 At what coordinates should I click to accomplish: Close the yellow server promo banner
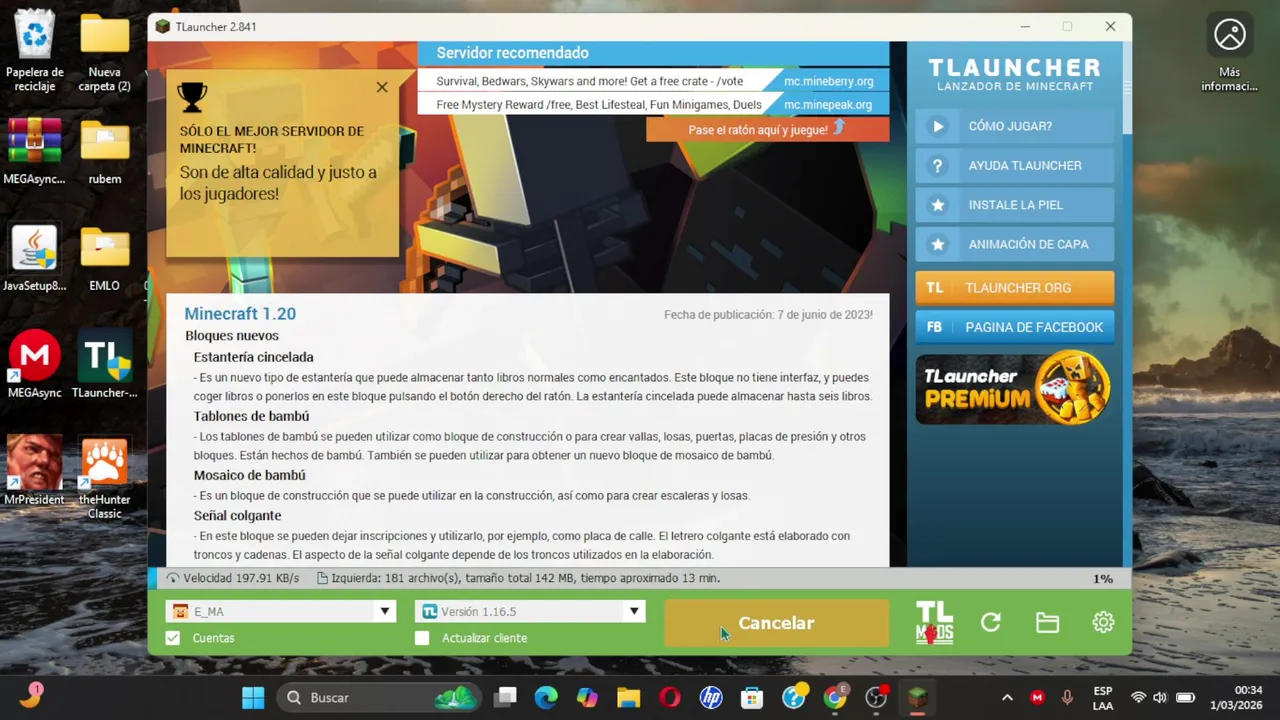pyautogui.click(x=382, y=87)
